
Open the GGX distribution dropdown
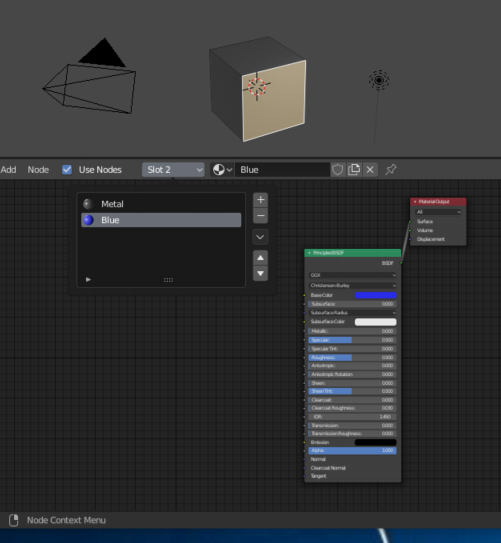tap(352, 275)
